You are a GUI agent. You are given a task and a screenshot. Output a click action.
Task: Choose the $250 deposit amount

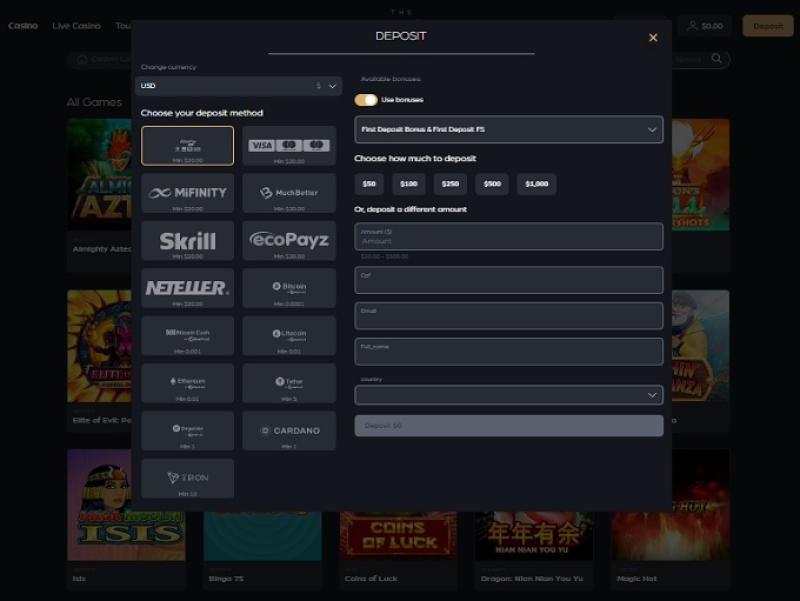[x=450, y=184]
